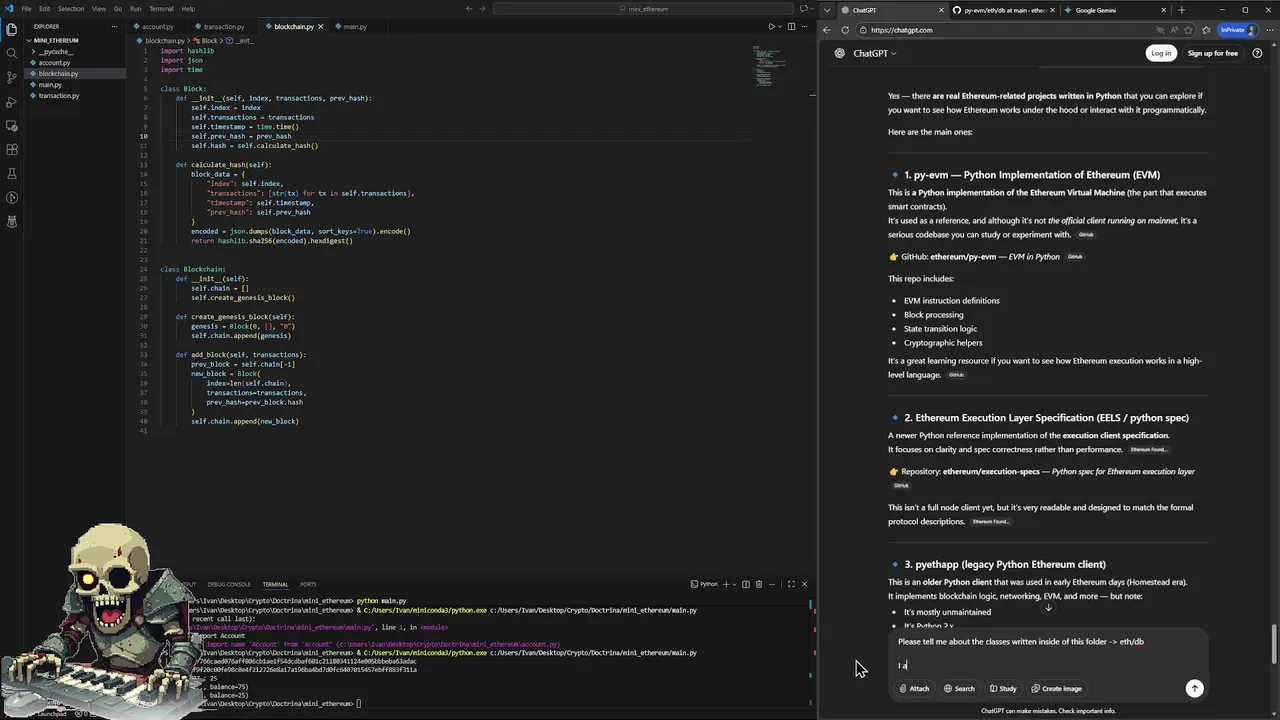
Task: Split the editor to the right
Action: point(791,26)
